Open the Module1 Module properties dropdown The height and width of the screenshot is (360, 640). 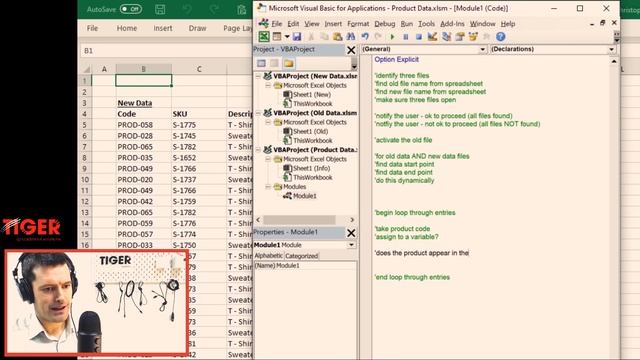coord(351,245)
